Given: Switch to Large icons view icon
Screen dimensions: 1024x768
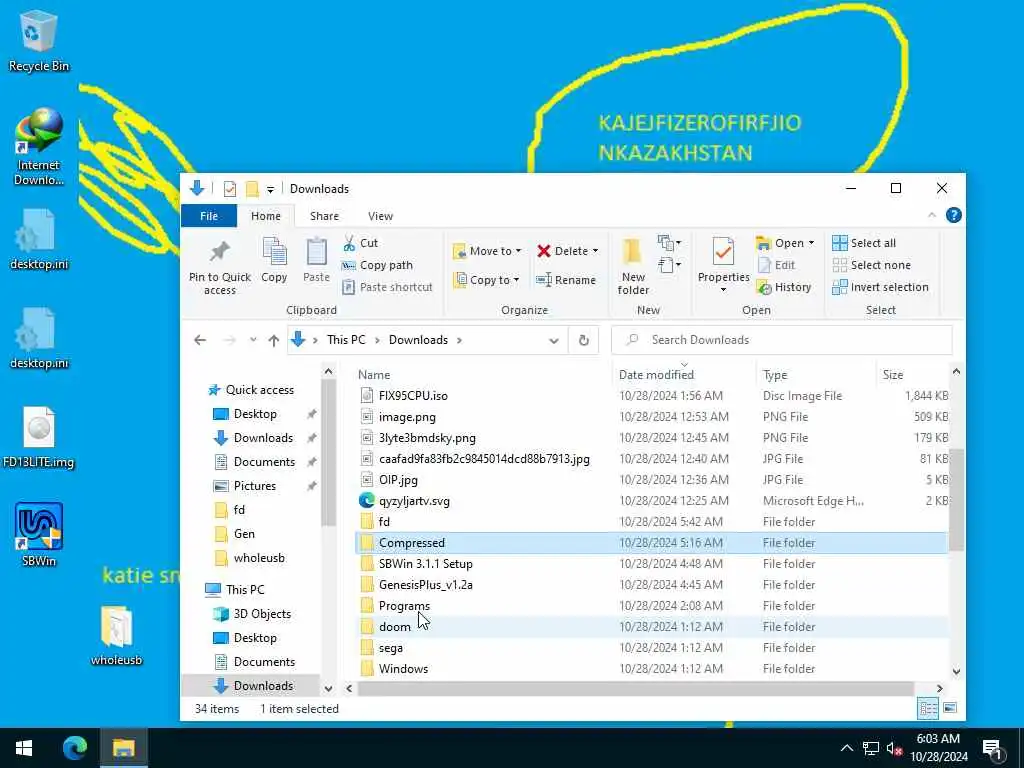Looking at the screenshot, I should click(950, 709).
